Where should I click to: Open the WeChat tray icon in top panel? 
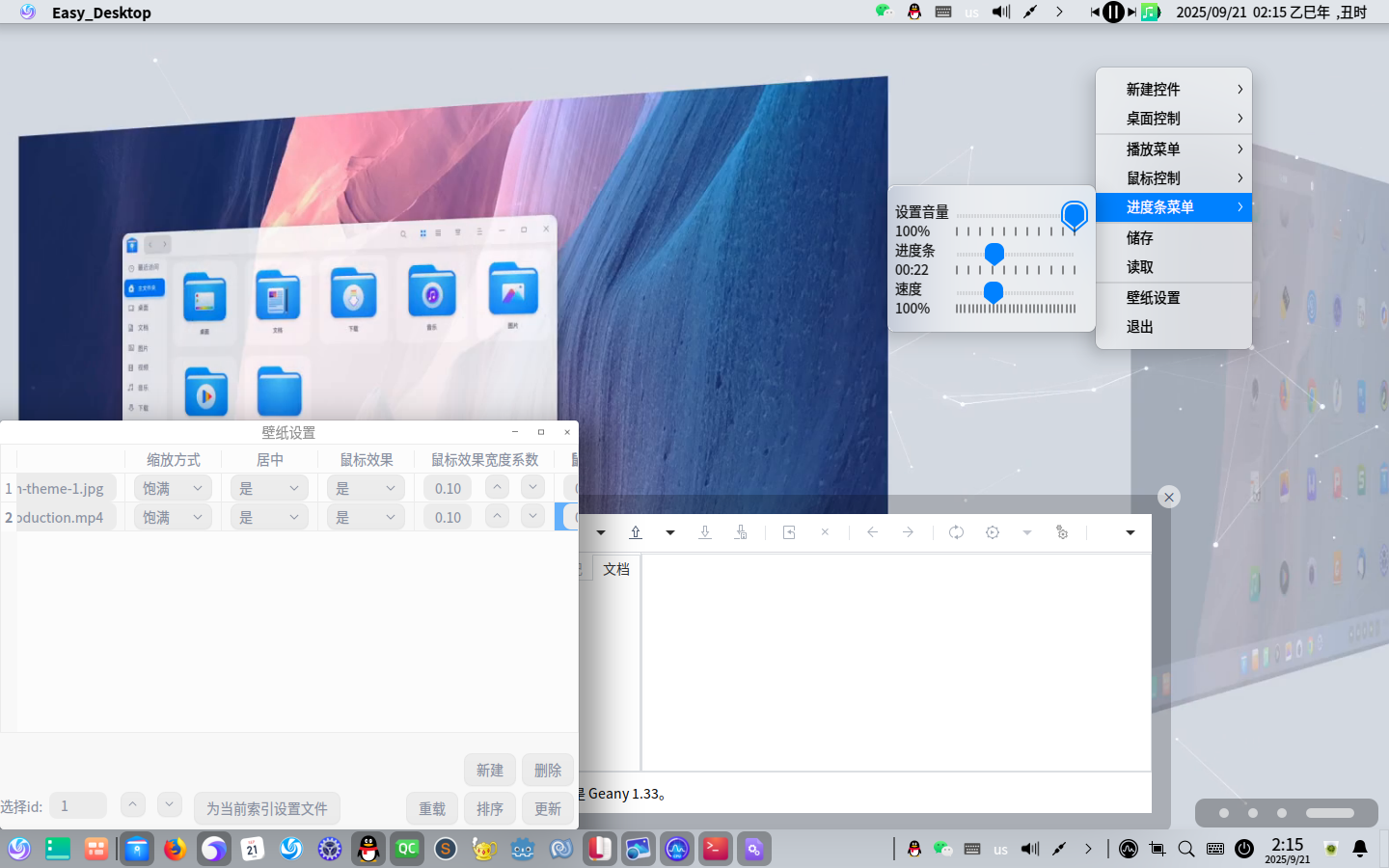884,12
